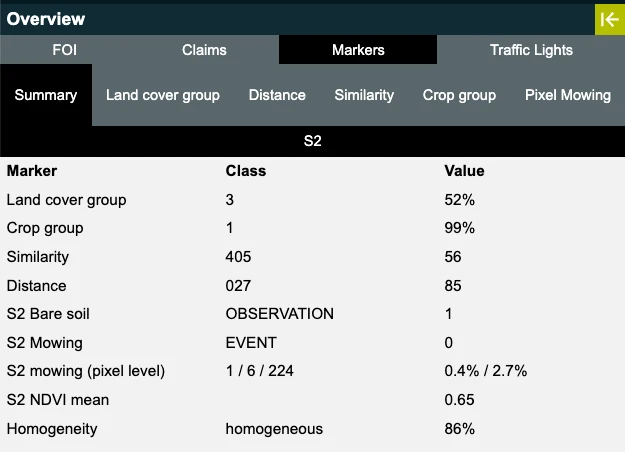Collapse the Overview panel with arrow icon
Screen dimensions: 625x452
609,19
